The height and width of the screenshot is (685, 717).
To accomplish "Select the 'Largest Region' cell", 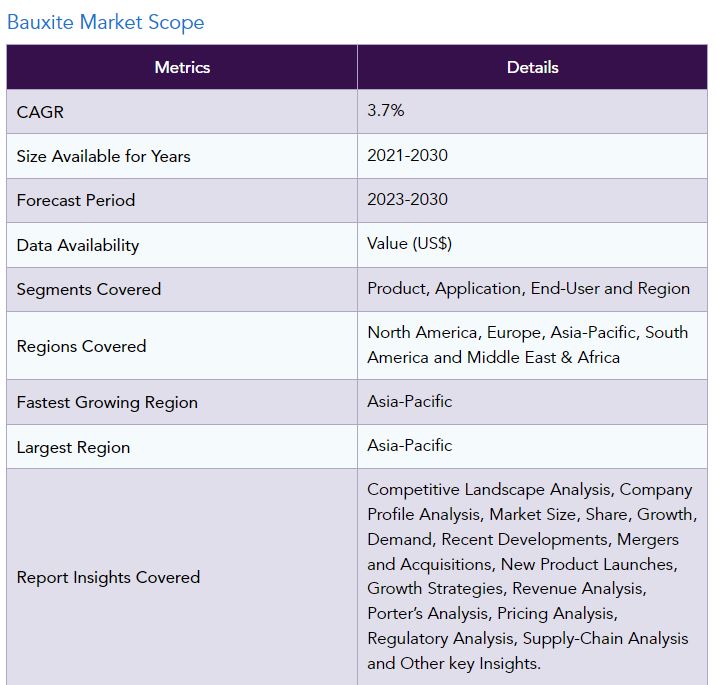I will (182, 447).
